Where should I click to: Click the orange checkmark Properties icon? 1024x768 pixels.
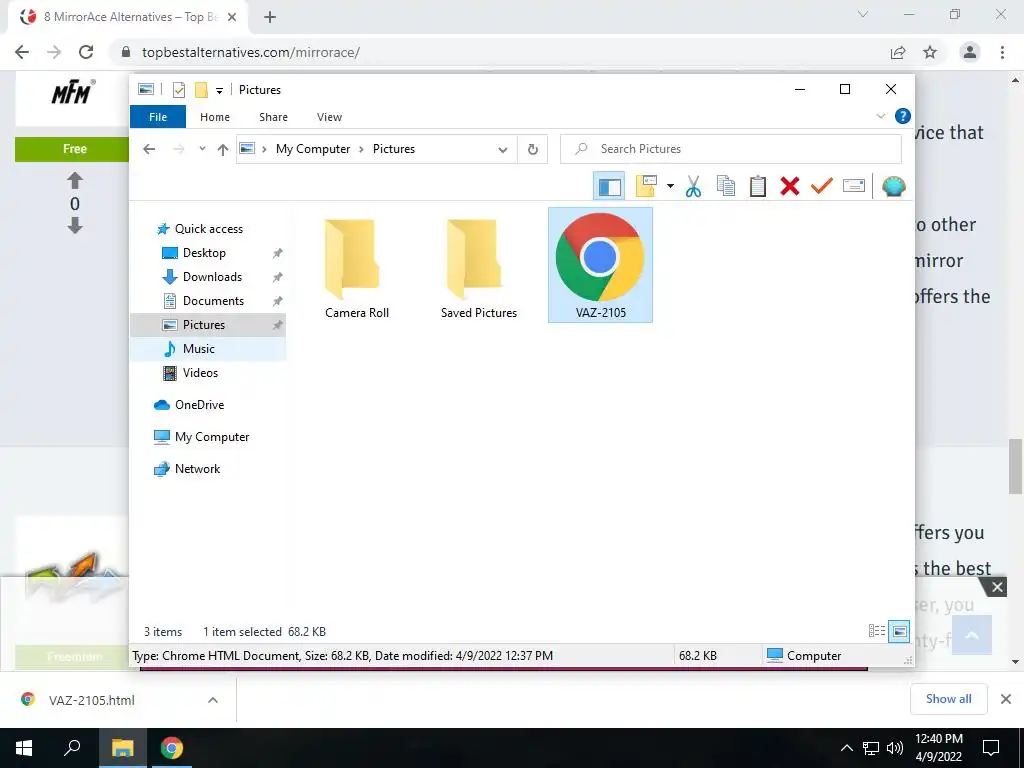(x=822, y=186)
